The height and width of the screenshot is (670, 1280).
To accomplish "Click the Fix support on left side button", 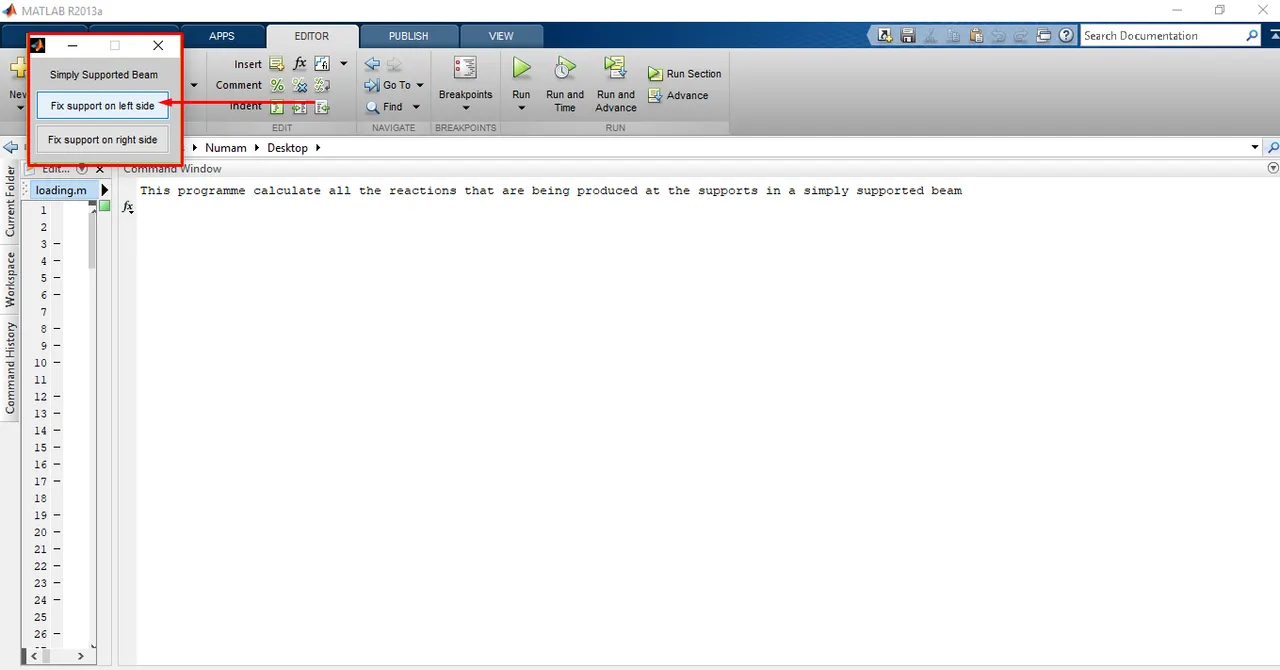I will pos(103,106).
